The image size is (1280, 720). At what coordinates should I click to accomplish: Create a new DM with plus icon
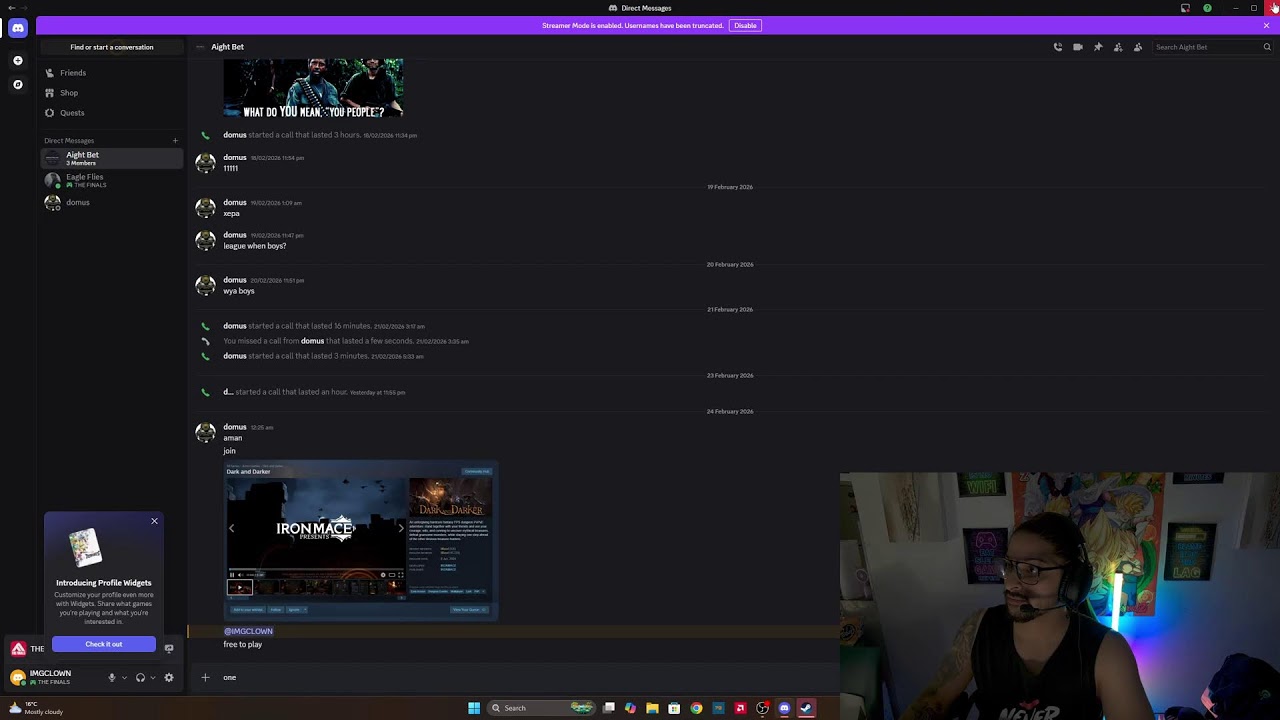tap(175, 141)
